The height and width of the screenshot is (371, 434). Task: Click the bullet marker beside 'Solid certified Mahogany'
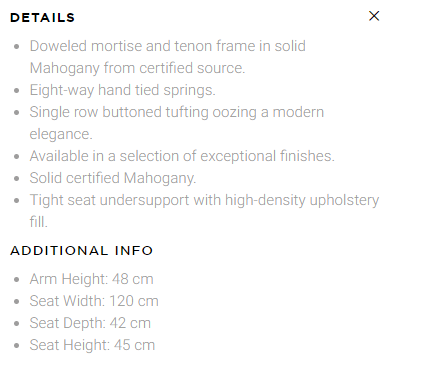click(17, 178)
